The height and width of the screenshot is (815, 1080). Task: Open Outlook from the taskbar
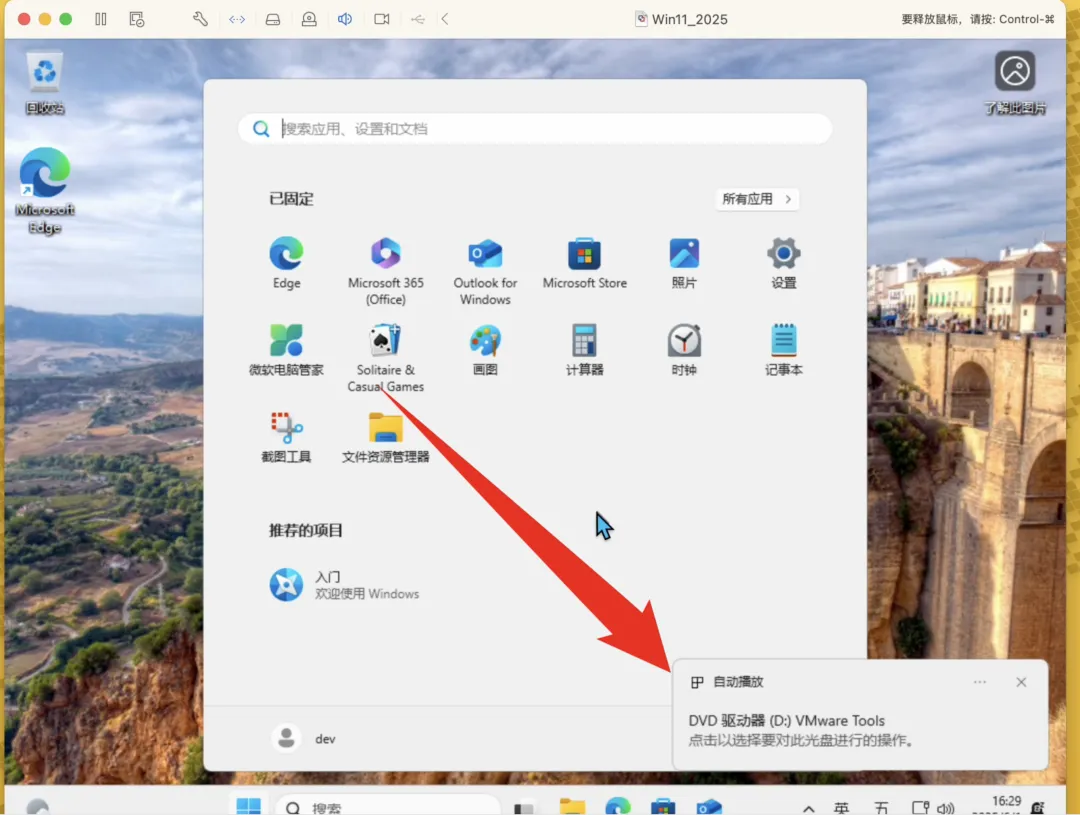[708, 806]
